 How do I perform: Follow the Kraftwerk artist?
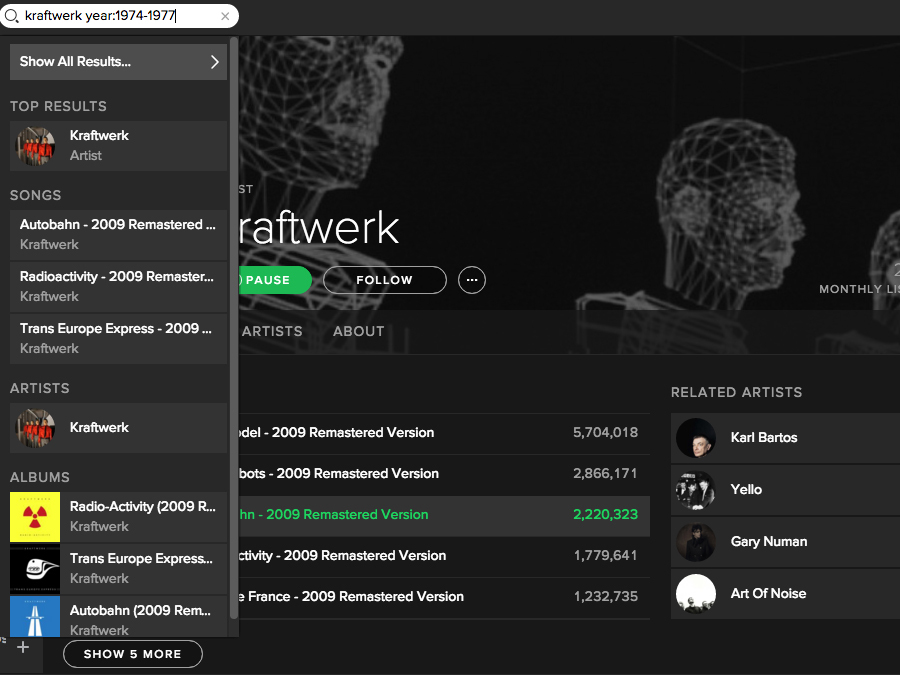(x=385, y=280)
